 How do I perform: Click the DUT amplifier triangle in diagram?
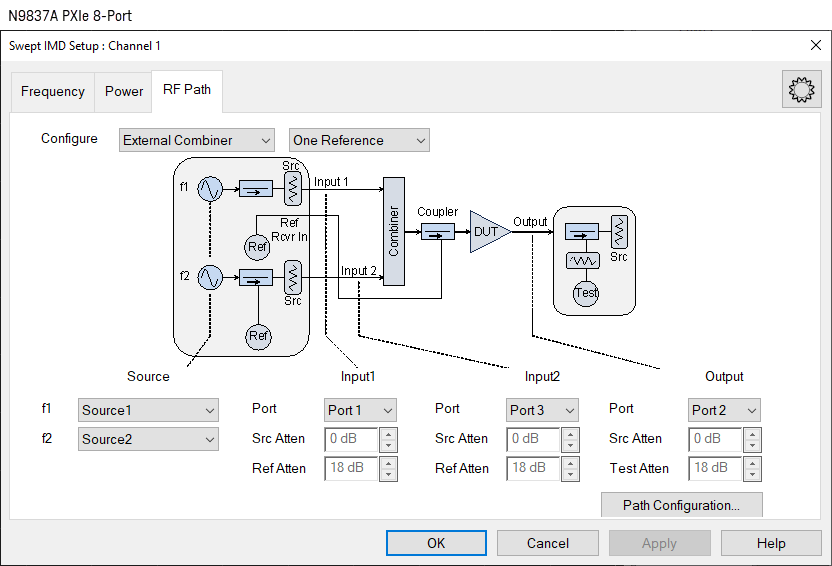coord(487,231)
